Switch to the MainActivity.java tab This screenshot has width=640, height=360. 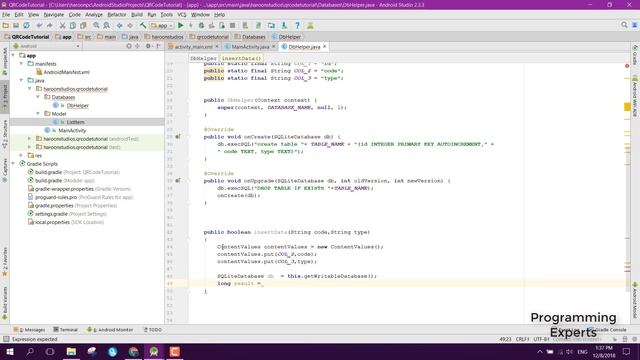250,47
